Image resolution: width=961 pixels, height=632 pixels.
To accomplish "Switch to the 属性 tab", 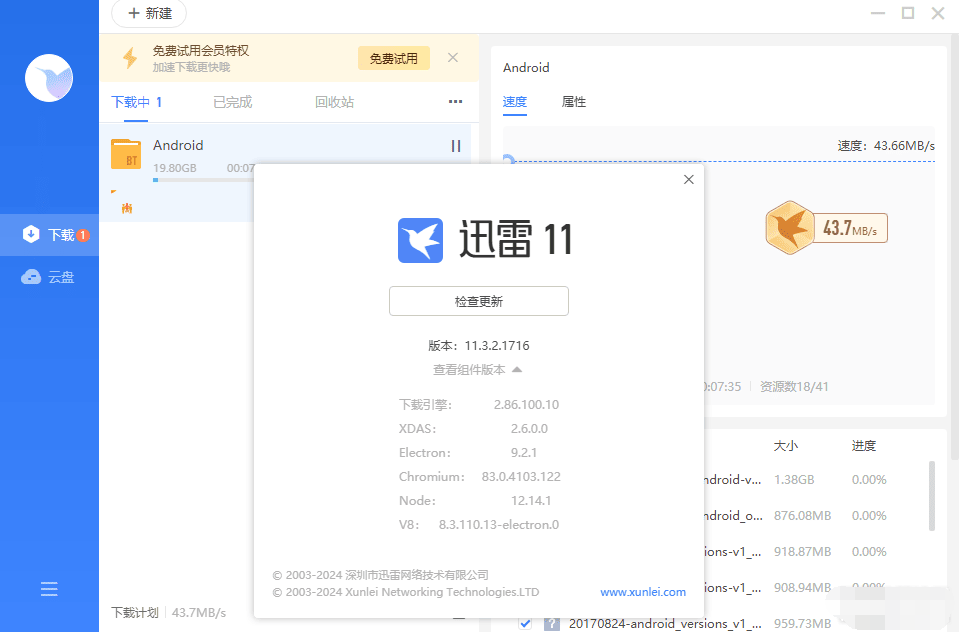I will tap(574, 102).
